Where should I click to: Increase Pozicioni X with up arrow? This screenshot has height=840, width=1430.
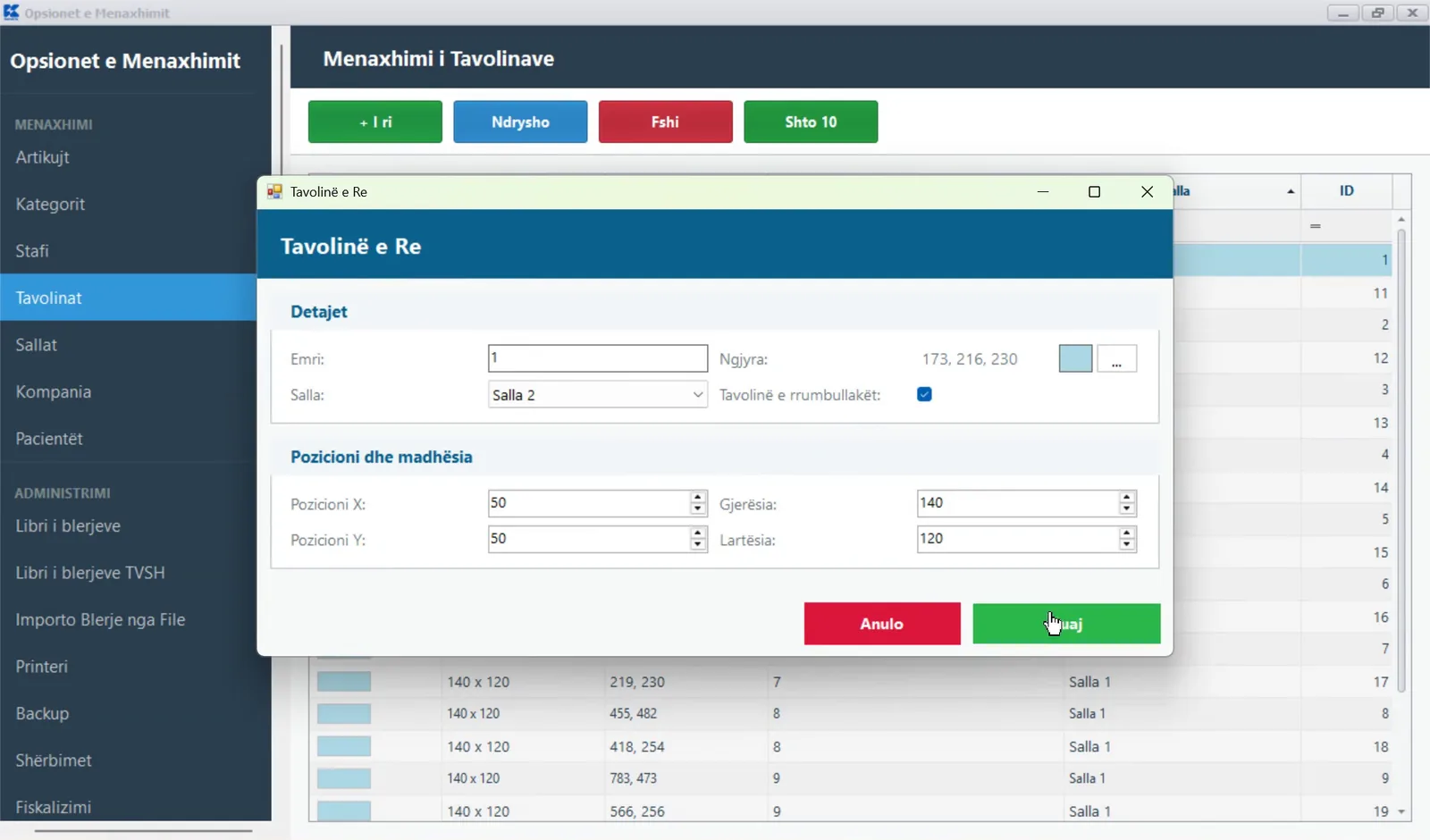point(698,497)
